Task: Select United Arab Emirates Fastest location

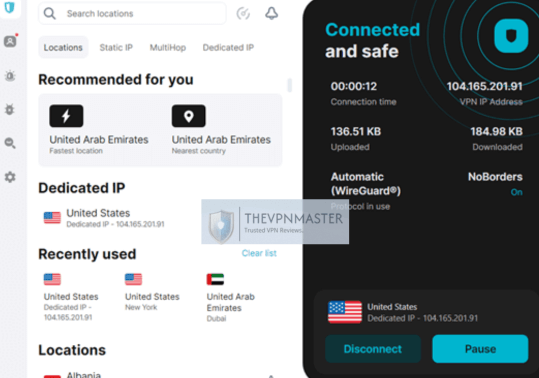Action: point(99,130)
